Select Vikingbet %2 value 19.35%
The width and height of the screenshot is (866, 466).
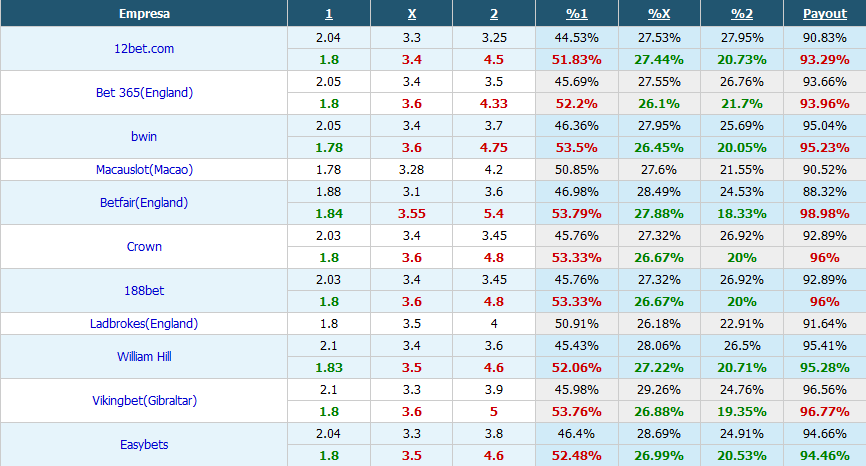tap(742, 412)
